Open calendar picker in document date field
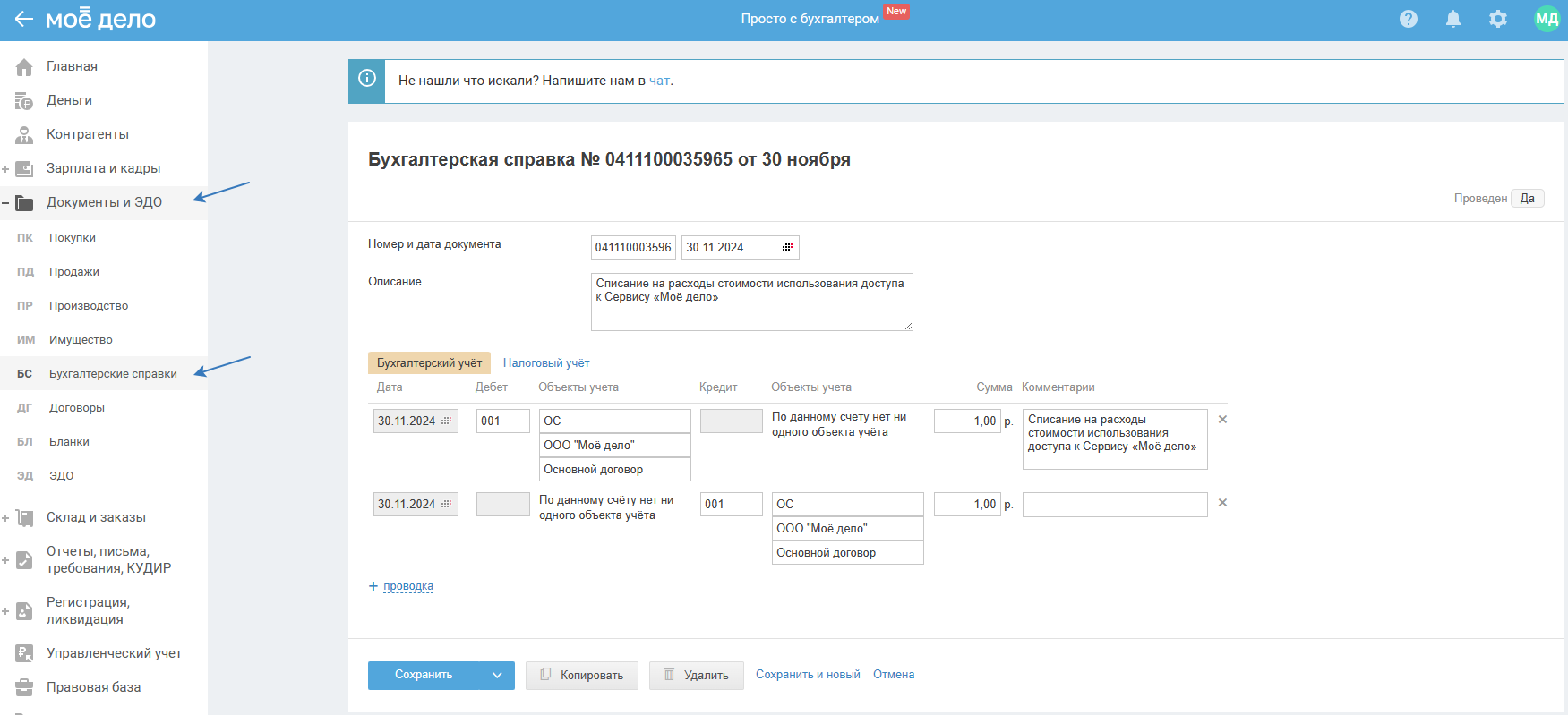The image size is (1568, 715). tap(787, 247)
